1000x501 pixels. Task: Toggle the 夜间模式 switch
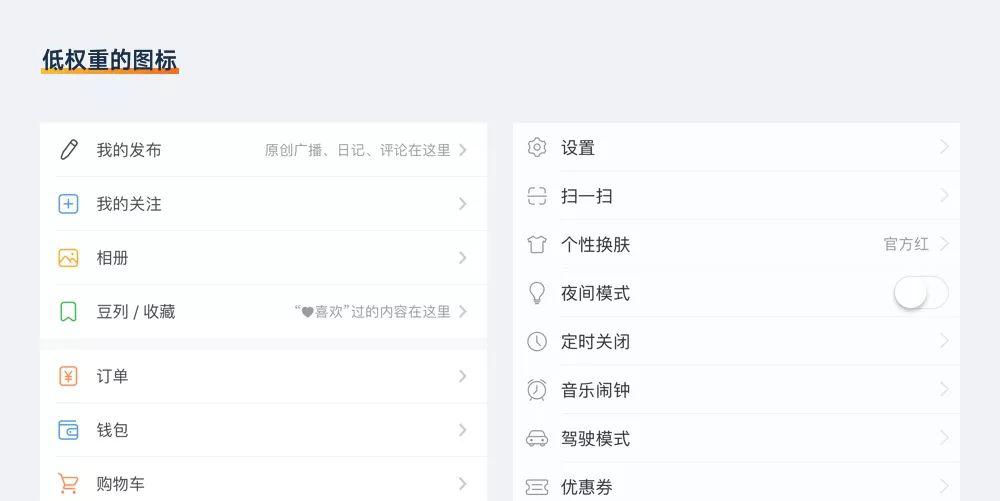pos(921,293)
